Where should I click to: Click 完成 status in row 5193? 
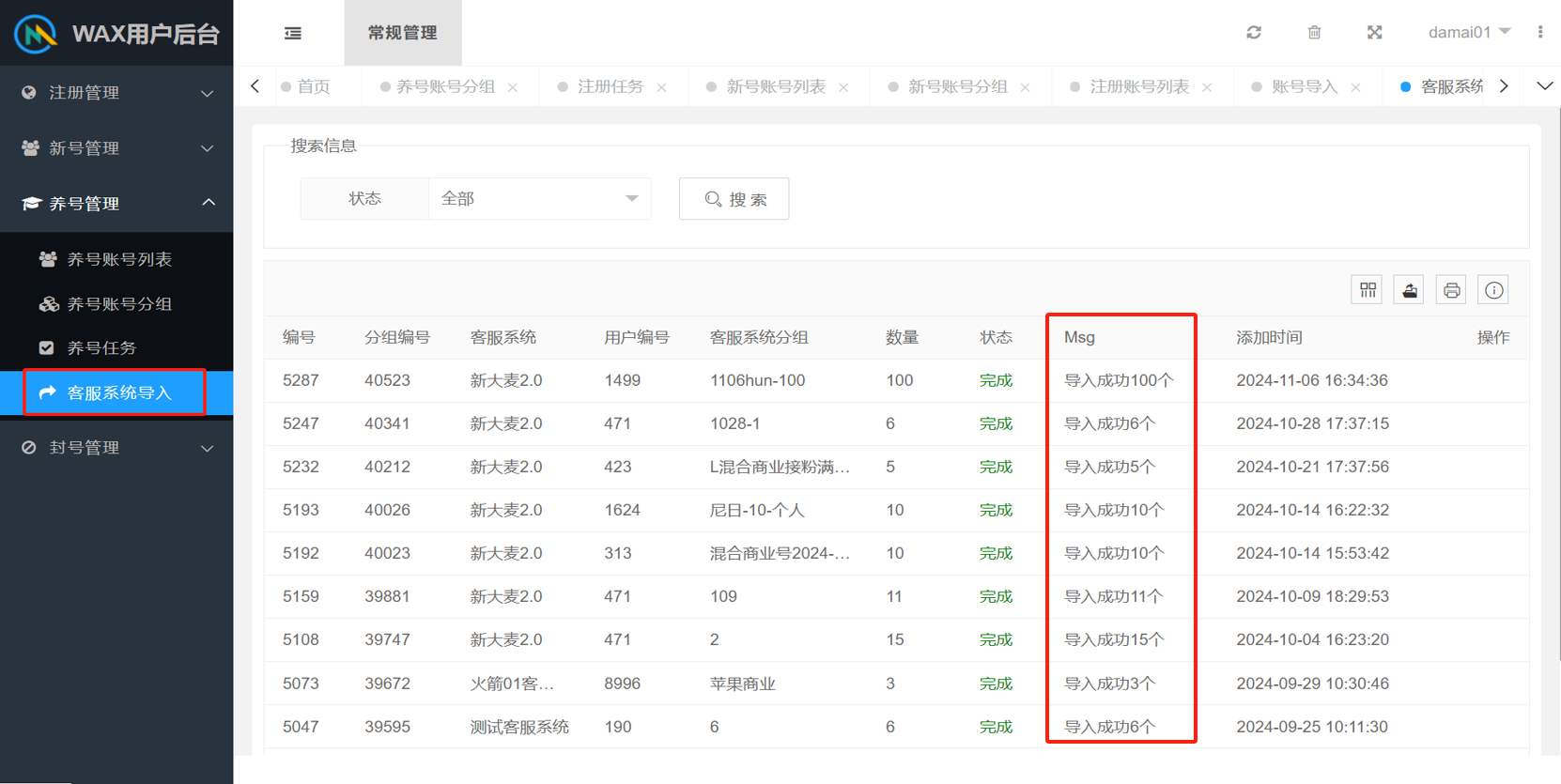996,510
